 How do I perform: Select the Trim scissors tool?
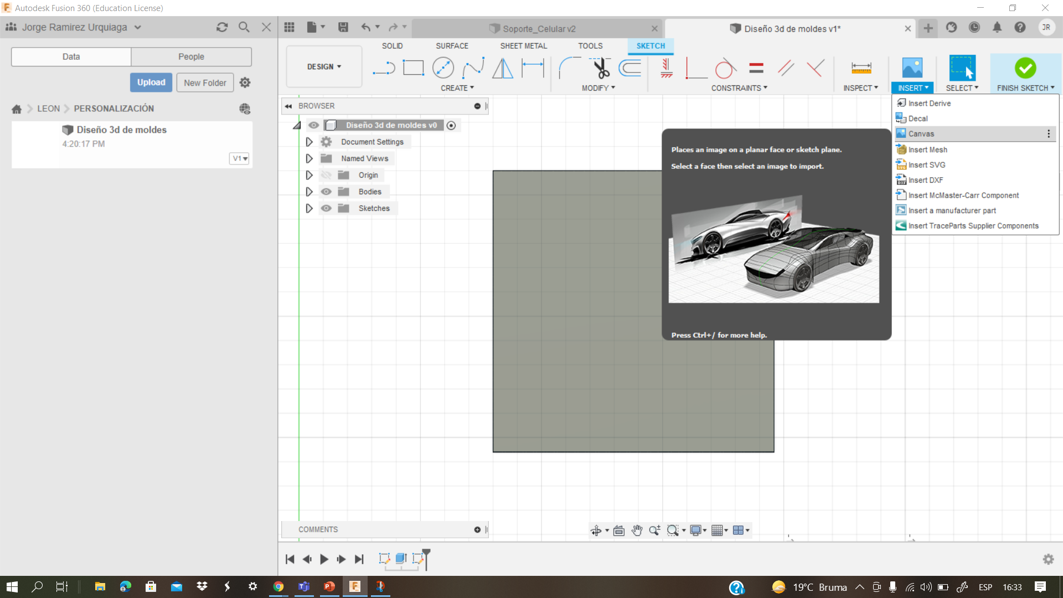pos(600,68)
